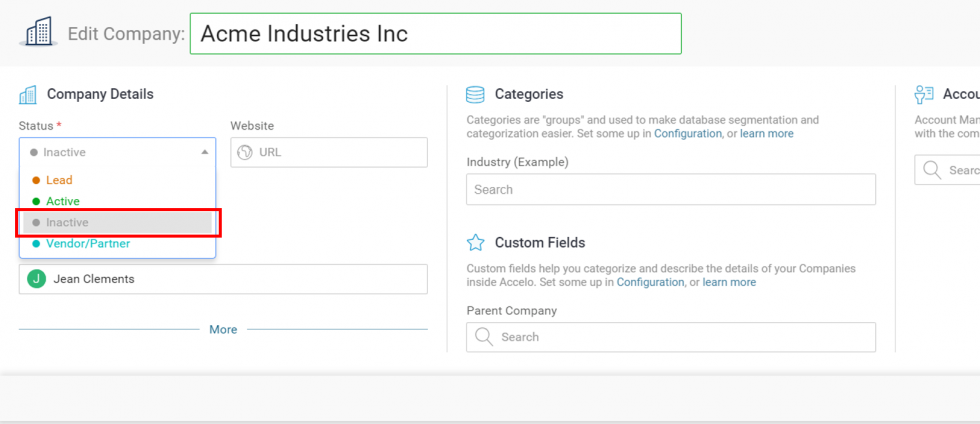This screenshot has height=424, width=980.
Task: Click the Industry (Example) label
Action: (518, 163)
